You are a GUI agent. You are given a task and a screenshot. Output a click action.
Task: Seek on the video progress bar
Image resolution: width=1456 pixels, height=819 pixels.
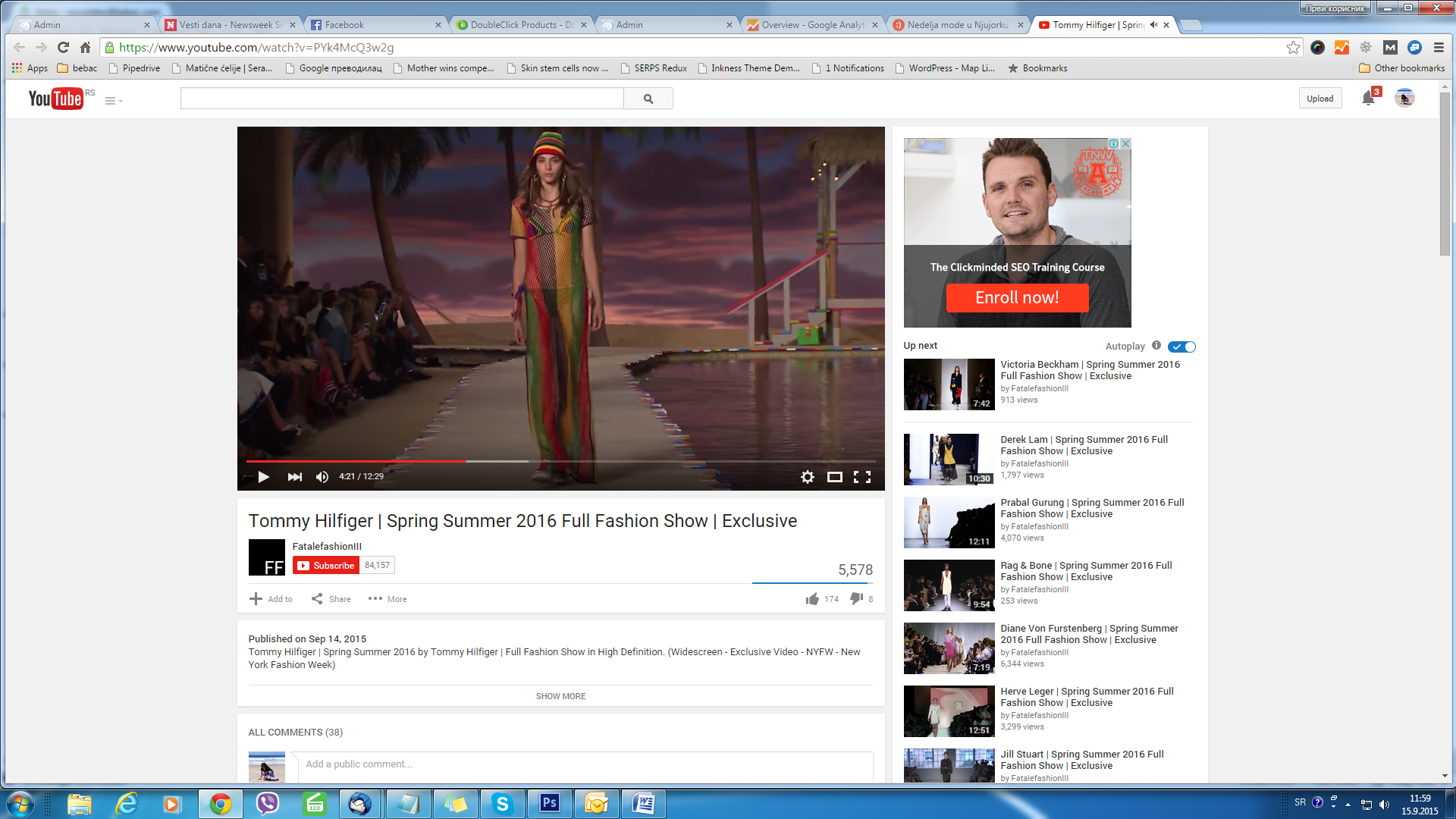click(607, 461)
